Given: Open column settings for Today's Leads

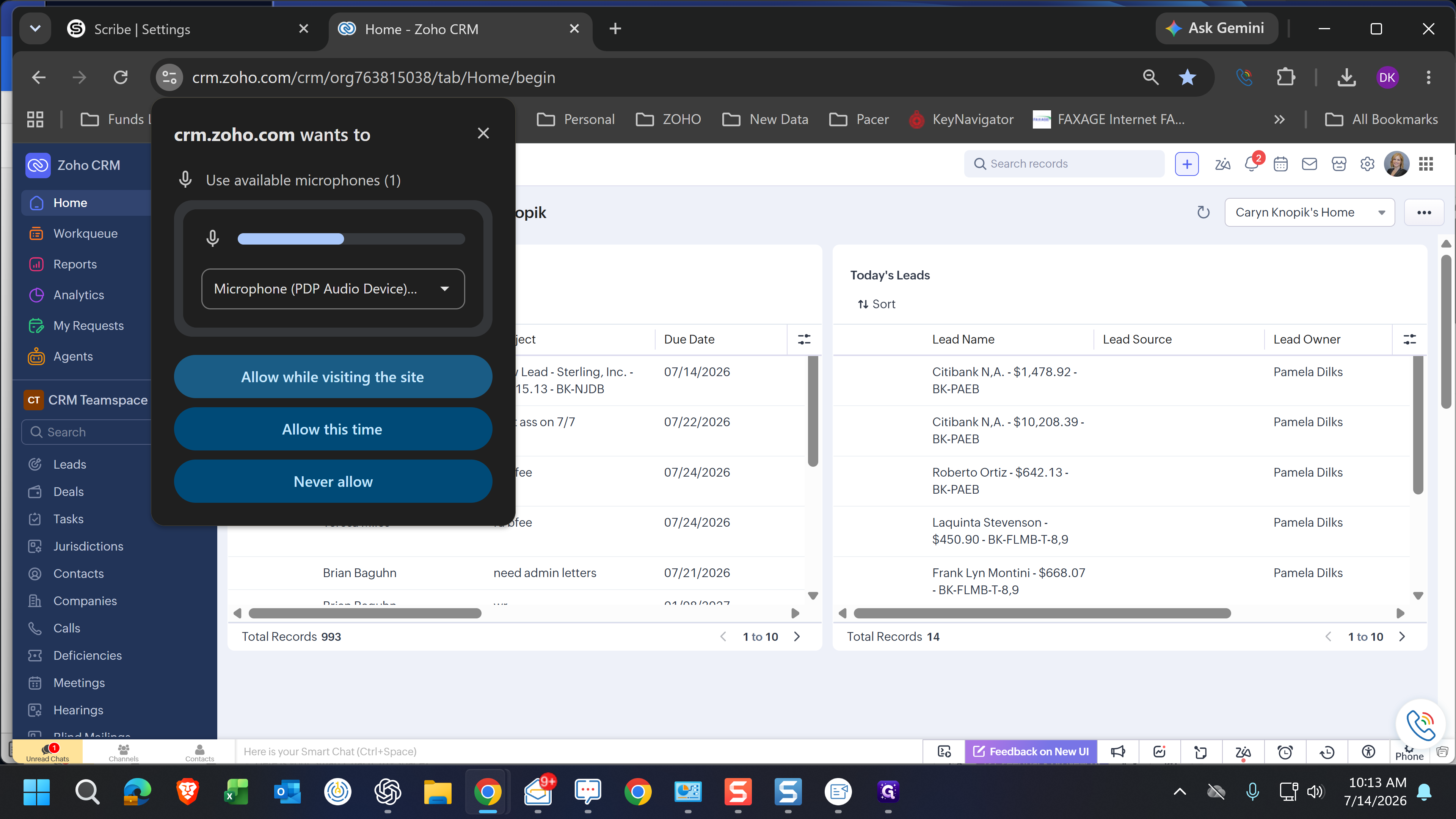Looking at the screenshot, I should tap(1410, 339).
